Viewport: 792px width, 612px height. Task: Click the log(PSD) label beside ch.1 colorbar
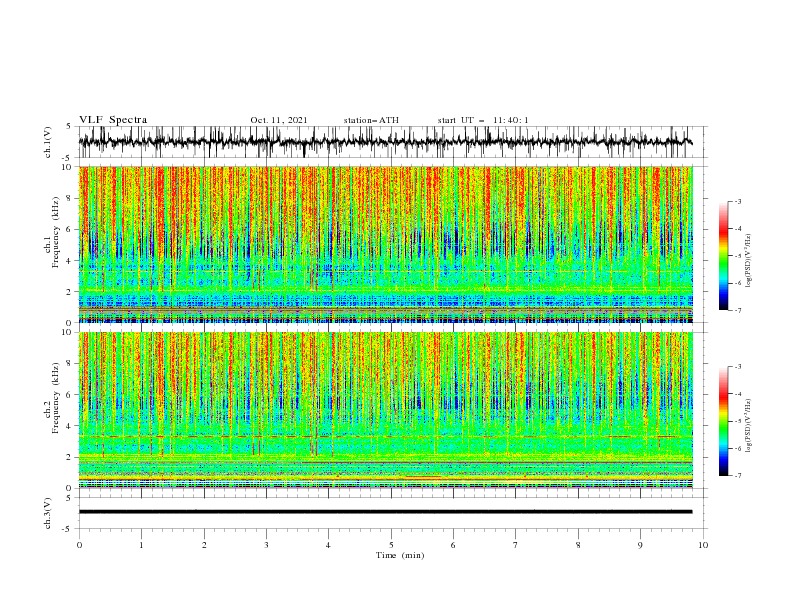(749, 261)
